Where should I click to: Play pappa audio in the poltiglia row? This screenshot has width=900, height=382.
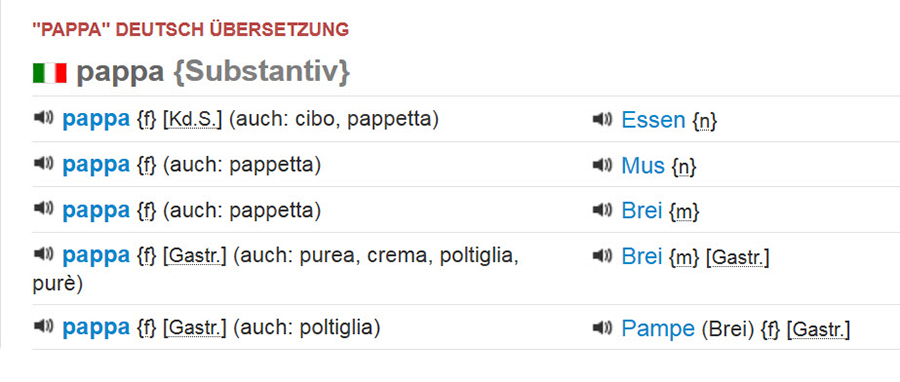43,326
